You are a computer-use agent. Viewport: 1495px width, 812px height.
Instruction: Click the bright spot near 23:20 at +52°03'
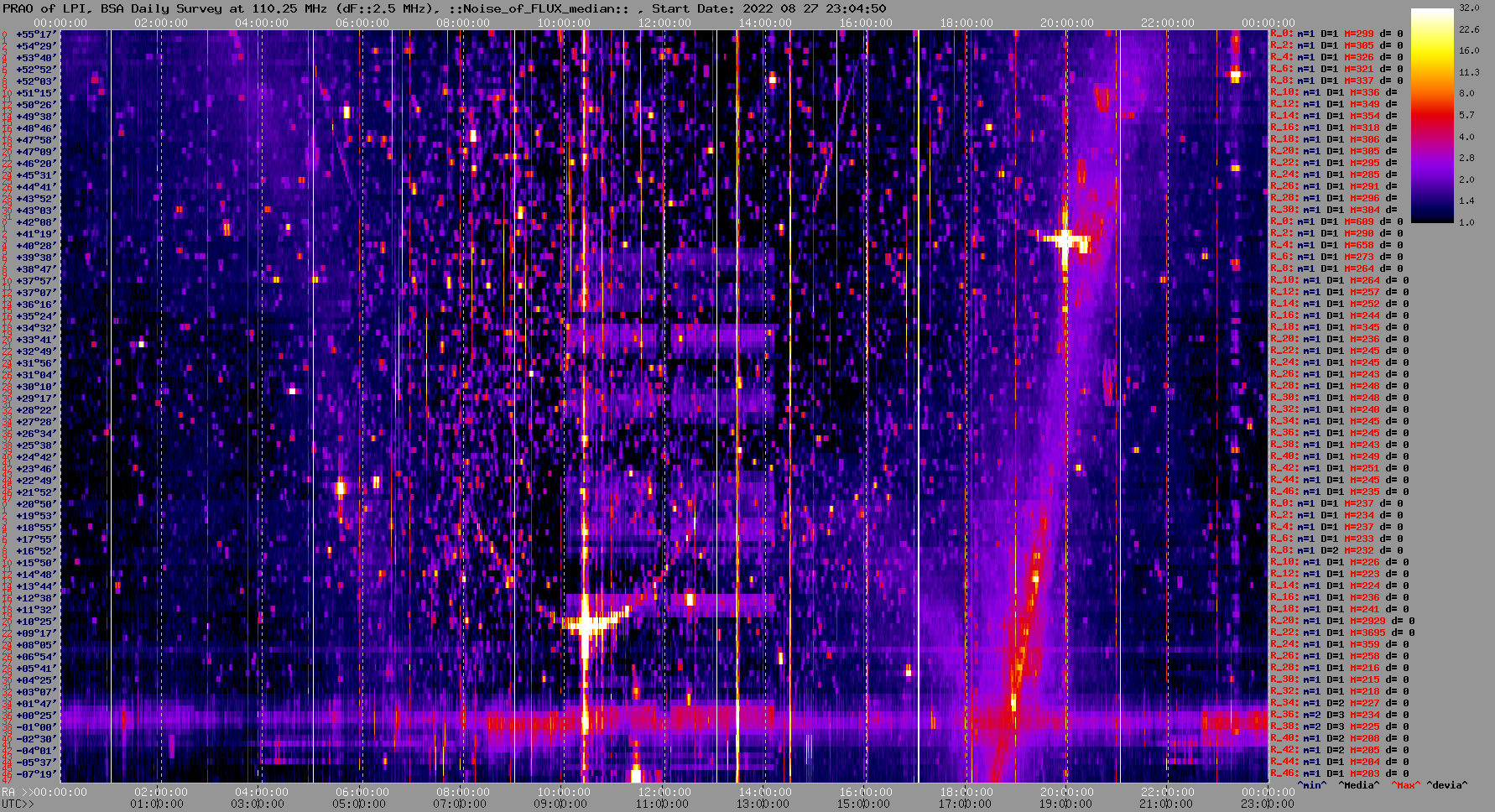[x=1235, y=75]
